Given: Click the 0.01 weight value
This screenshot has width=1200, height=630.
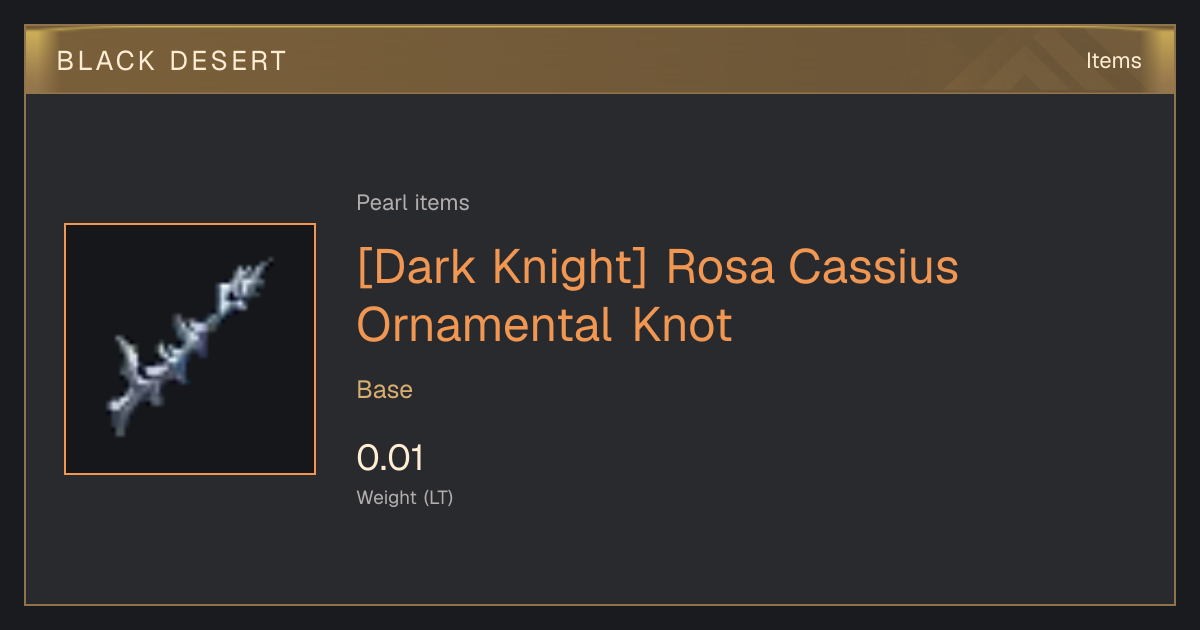Looking at the screenshot, I should pos(390,458).
